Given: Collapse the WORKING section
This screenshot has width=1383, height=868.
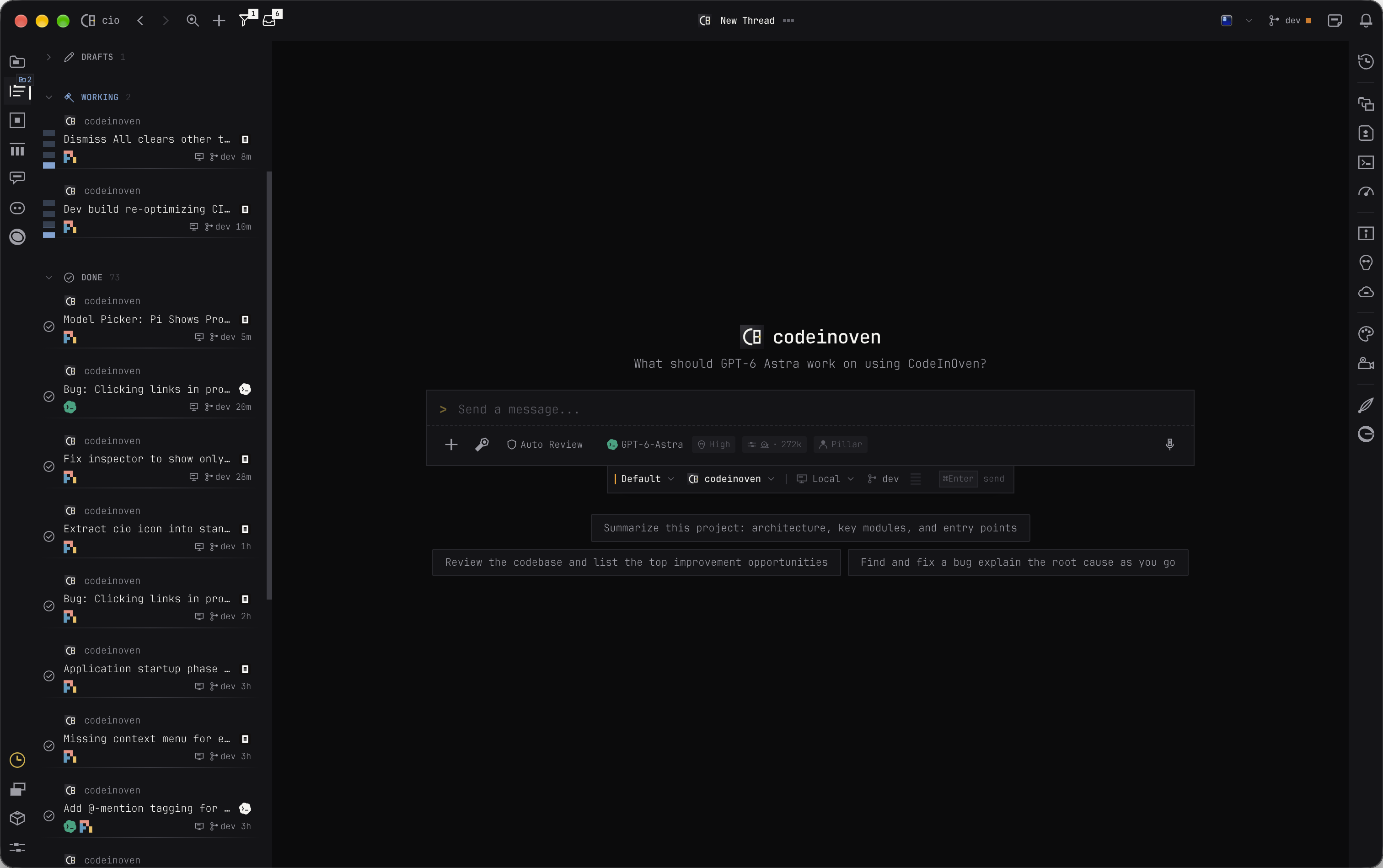Looking at the screenshot, I should click(49, 97).
